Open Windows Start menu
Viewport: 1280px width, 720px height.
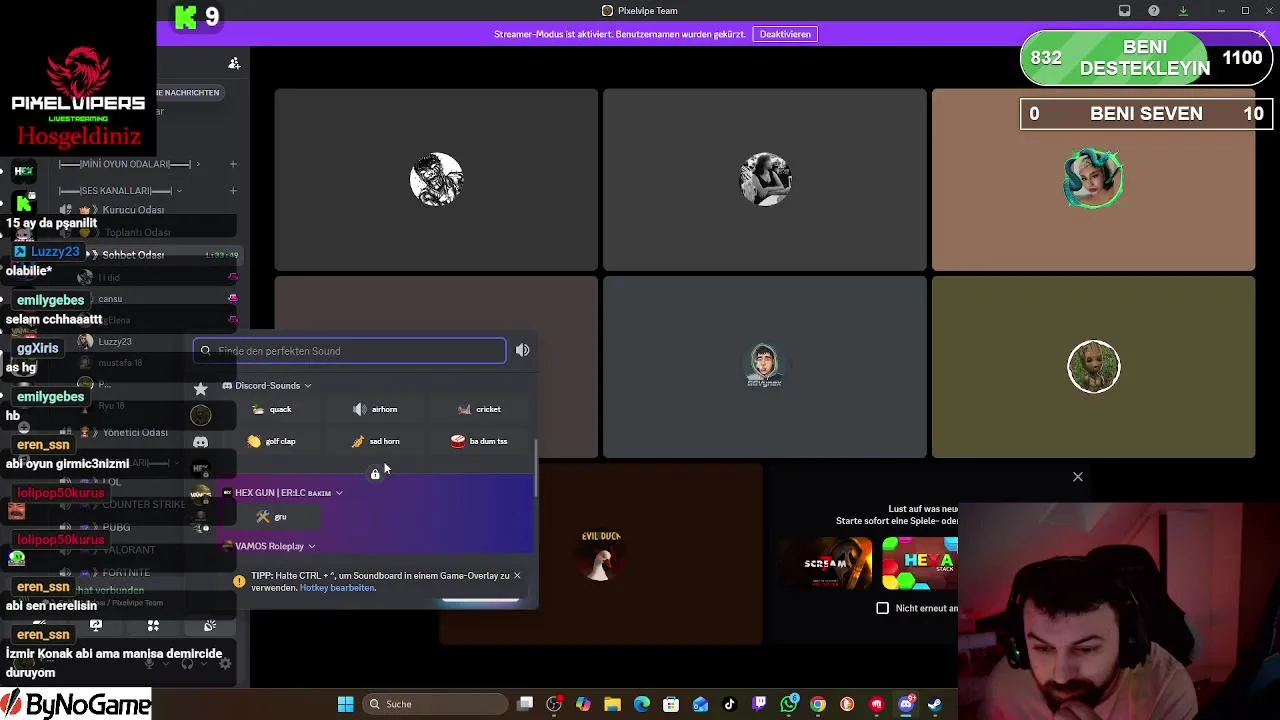[345, 704]
